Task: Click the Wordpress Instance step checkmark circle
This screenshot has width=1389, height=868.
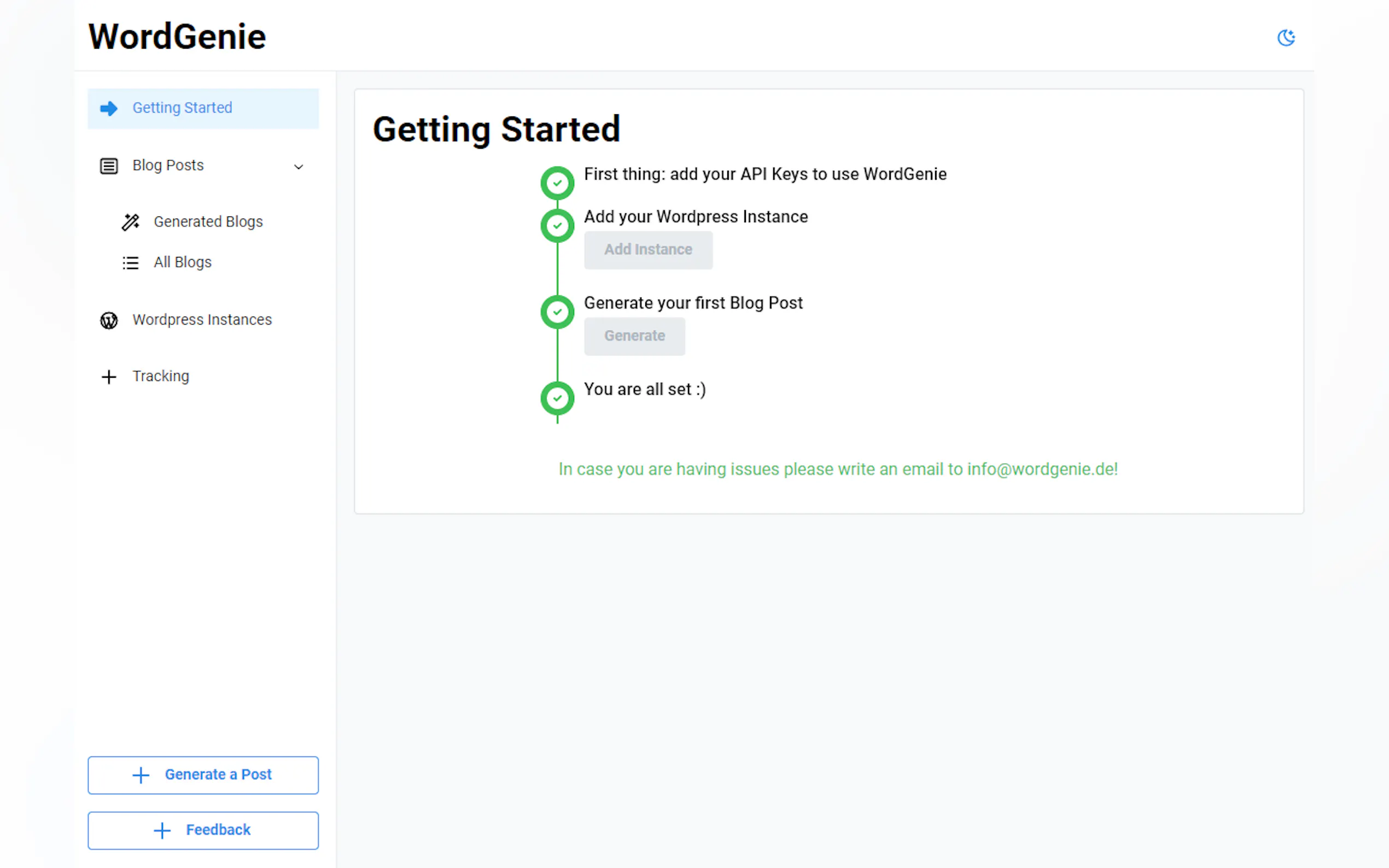Action: pos(557,226)
